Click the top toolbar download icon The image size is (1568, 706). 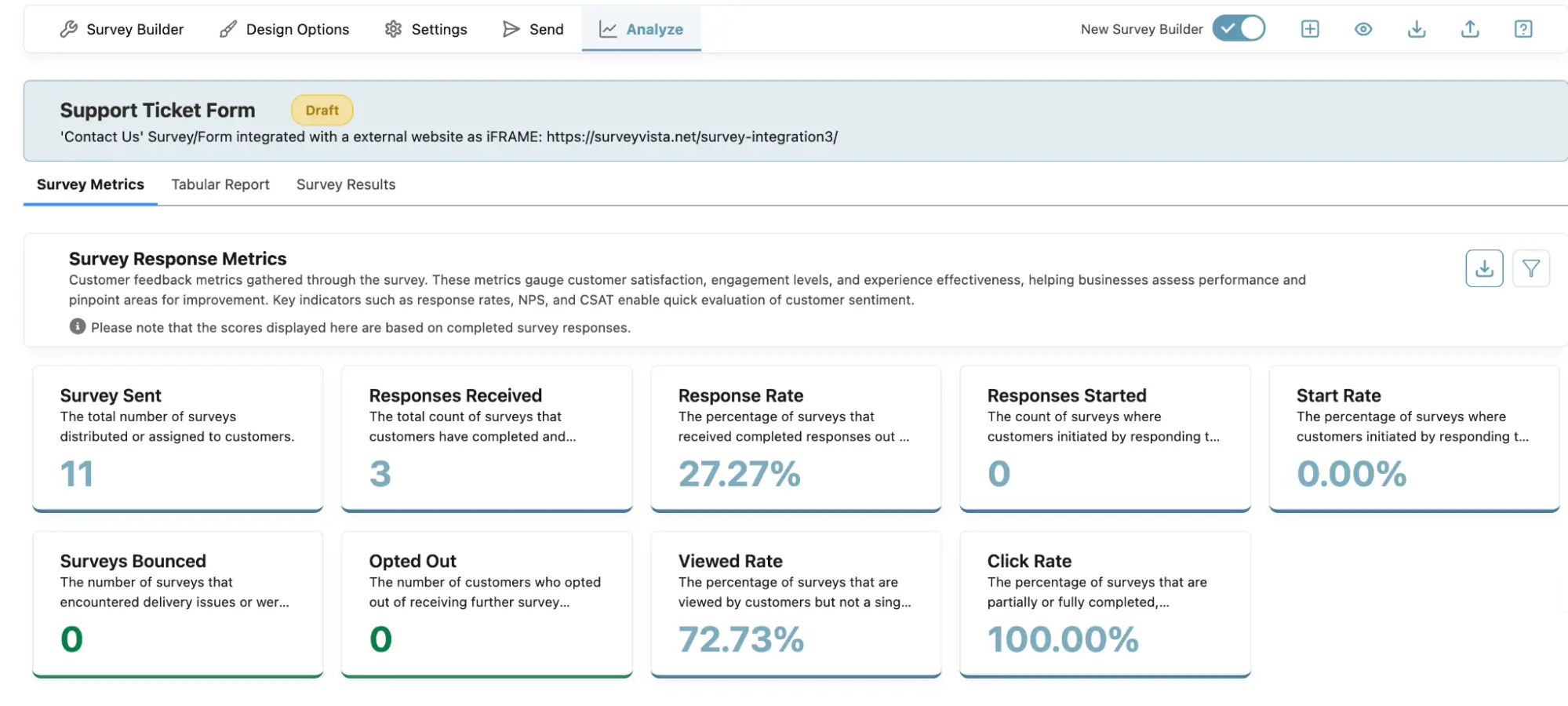pyautogui.click(x=1417, y=29)
